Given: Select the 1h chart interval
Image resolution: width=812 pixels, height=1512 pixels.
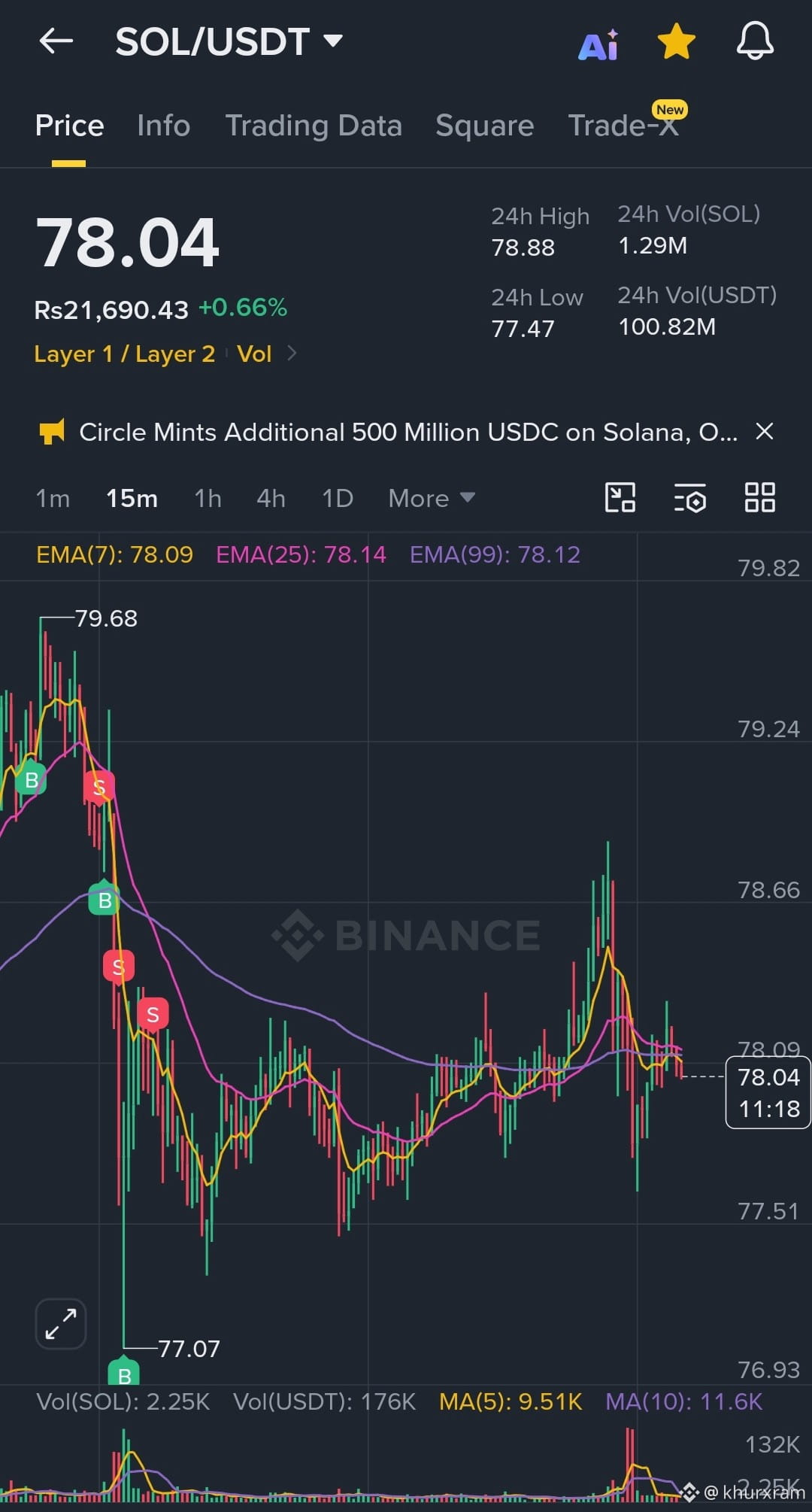Looking at the screenshot, I should pos(208,498).
